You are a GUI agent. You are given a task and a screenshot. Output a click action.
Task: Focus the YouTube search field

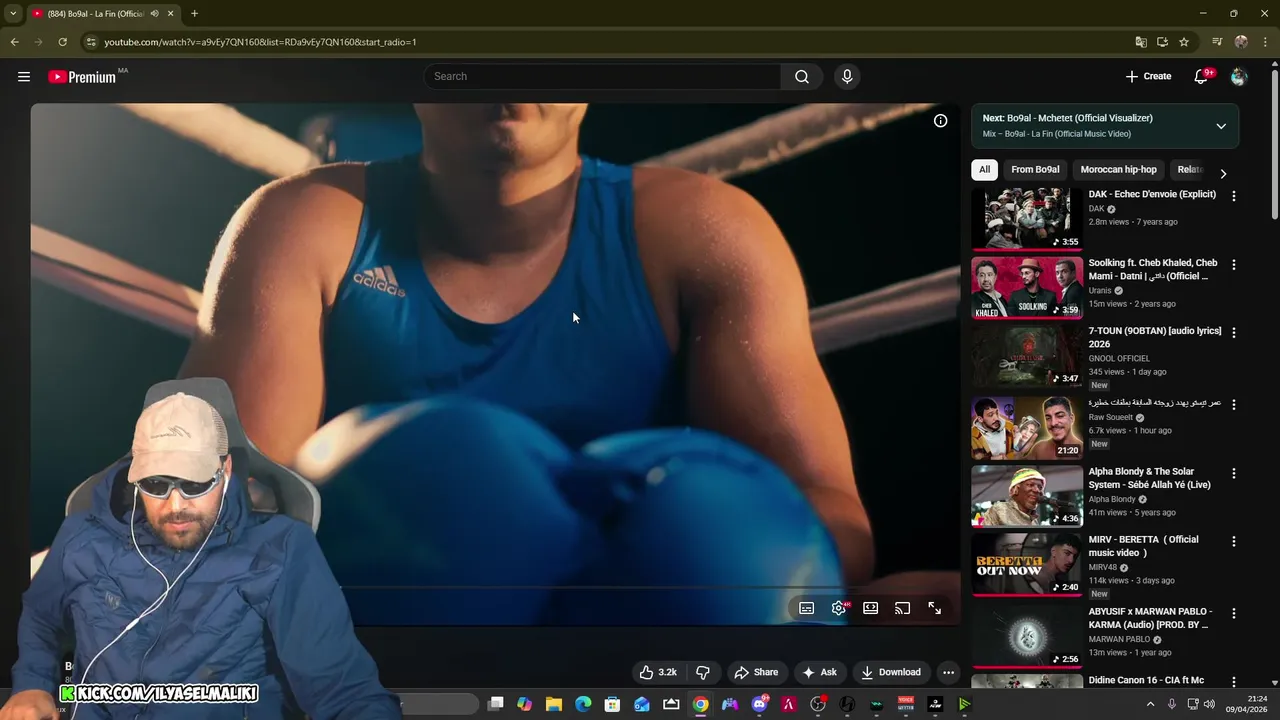[603, 76]
